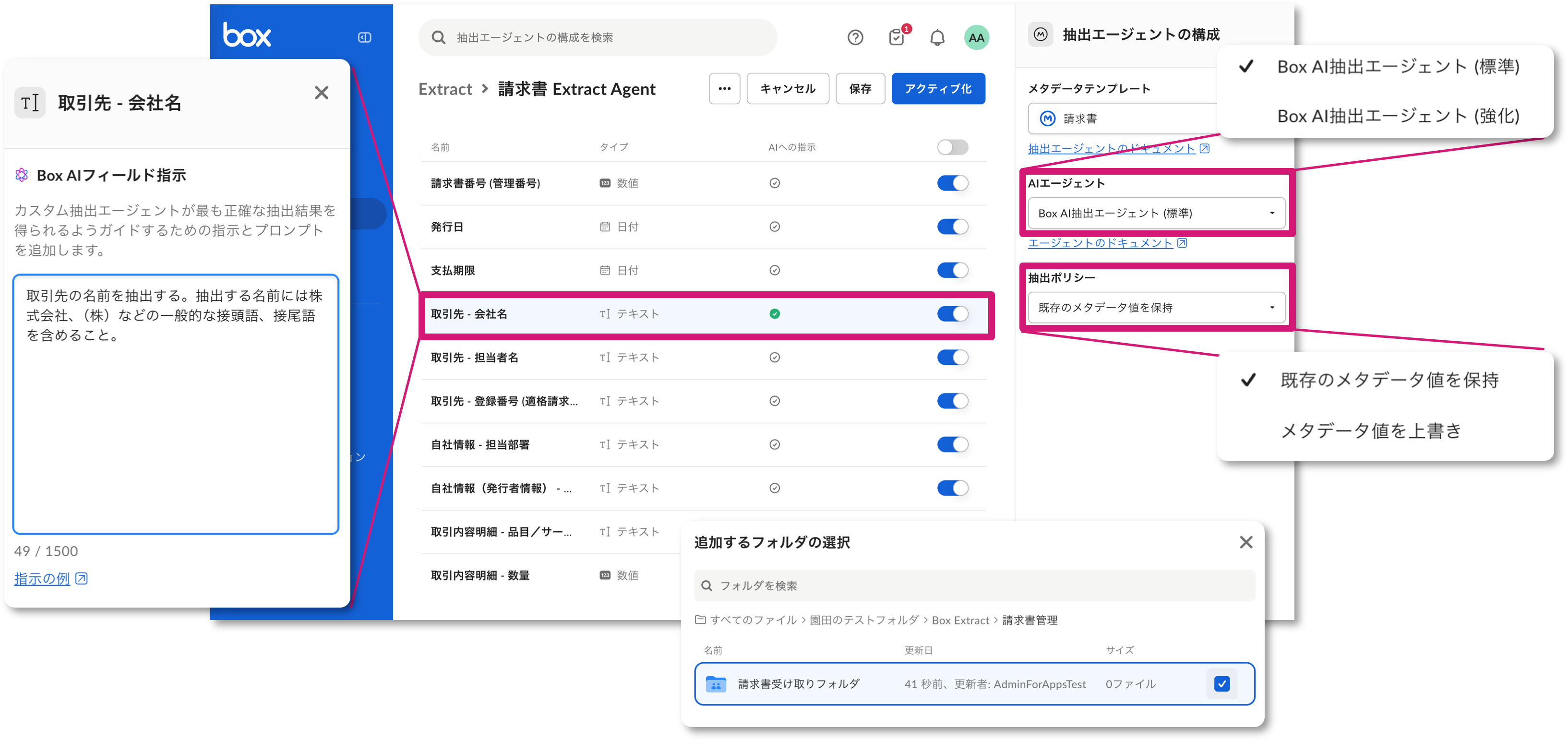Open the help question mark icon
The height and width of the screenshot is (741, 1568).
[855, 38]
